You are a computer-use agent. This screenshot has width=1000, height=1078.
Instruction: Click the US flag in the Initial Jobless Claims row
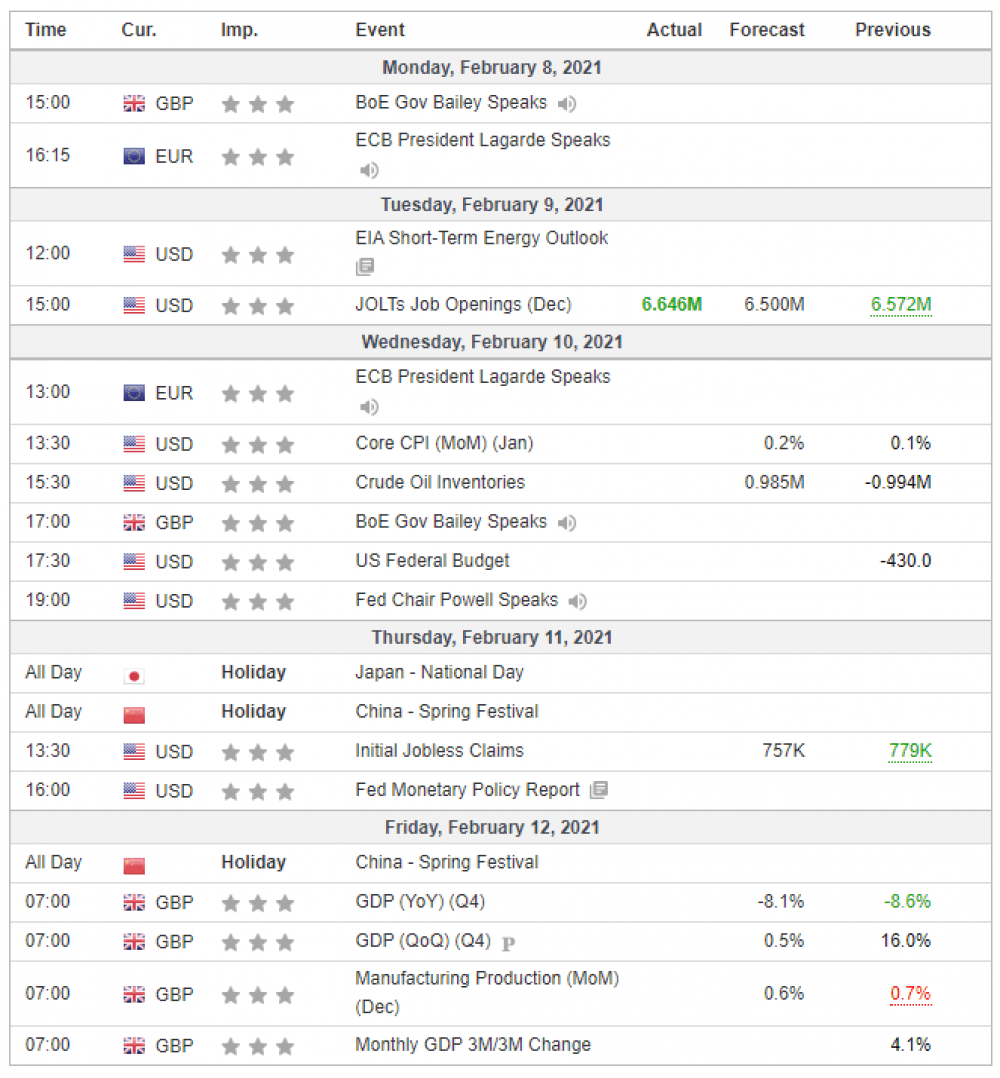[x=134, y=751]
